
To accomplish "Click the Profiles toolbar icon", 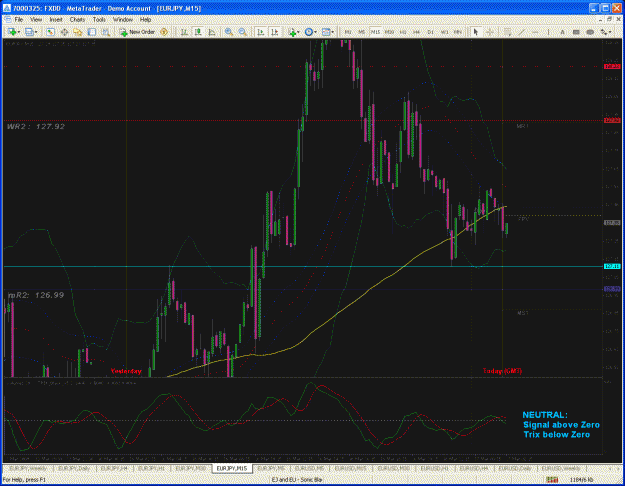I will 29,32.
